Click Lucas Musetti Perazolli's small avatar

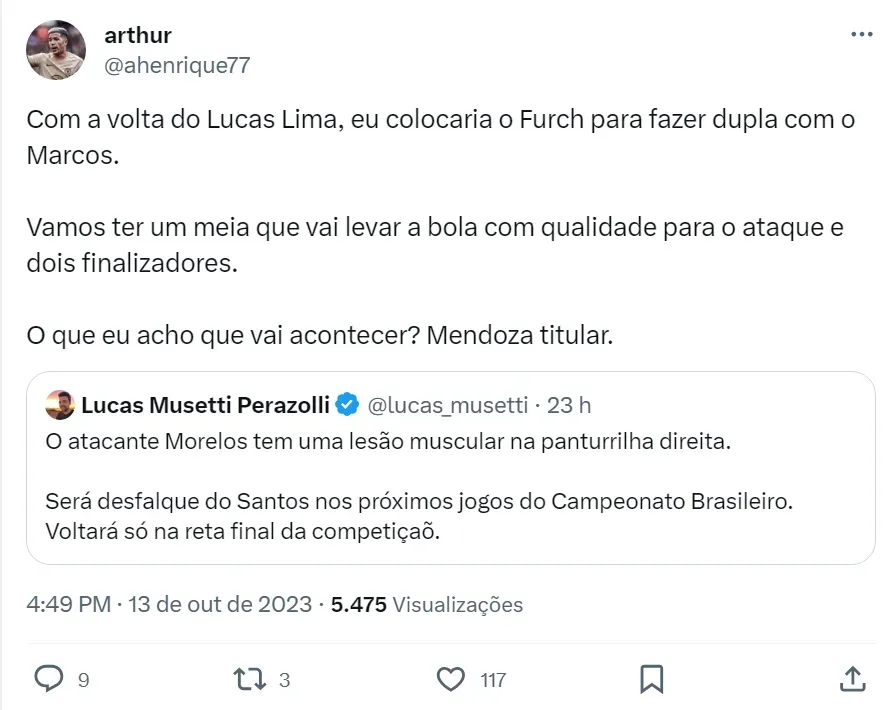[60, 405]
